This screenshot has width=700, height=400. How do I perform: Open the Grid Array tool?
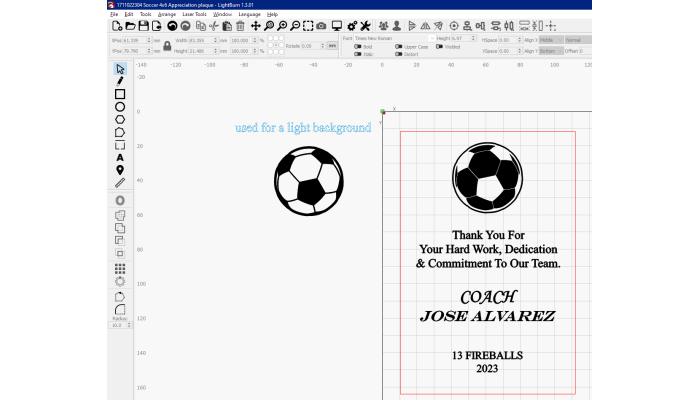click(120, 268)
